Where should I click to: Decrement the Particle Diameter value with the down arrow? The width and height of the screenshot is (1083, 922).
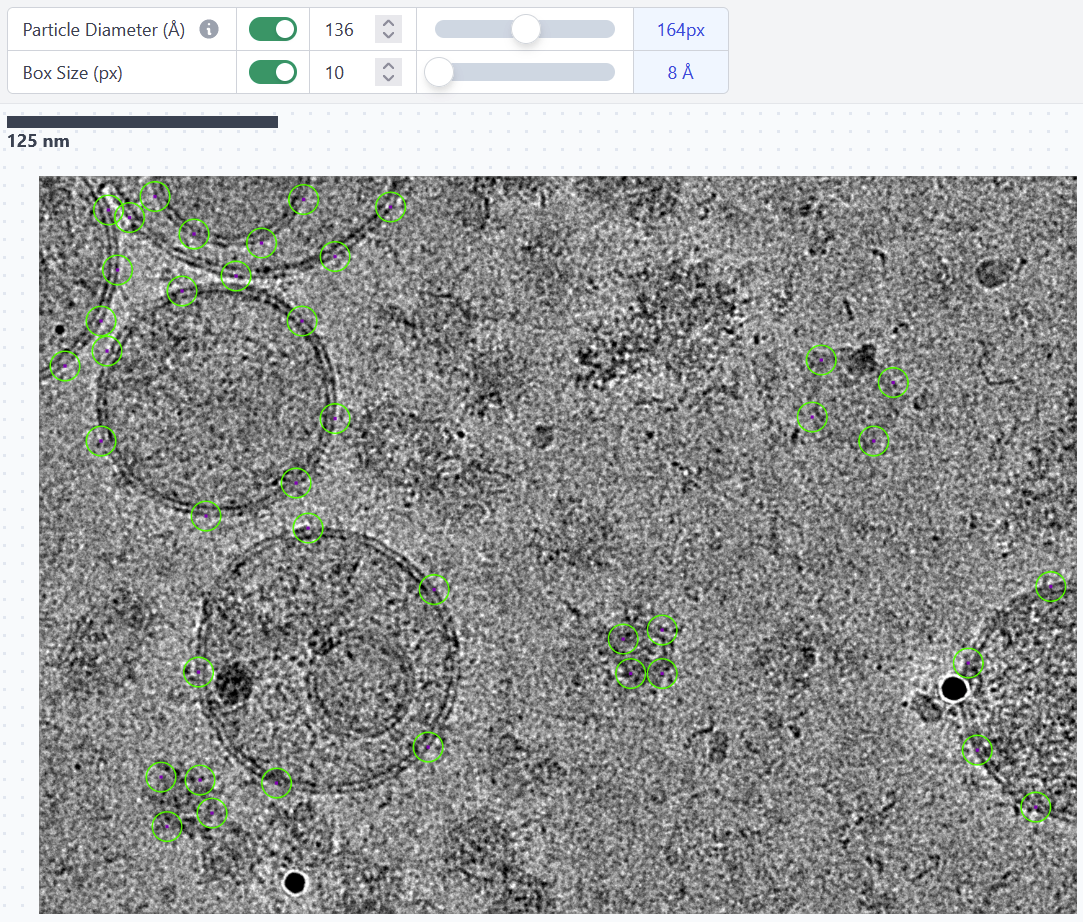(x=388, y=35)
